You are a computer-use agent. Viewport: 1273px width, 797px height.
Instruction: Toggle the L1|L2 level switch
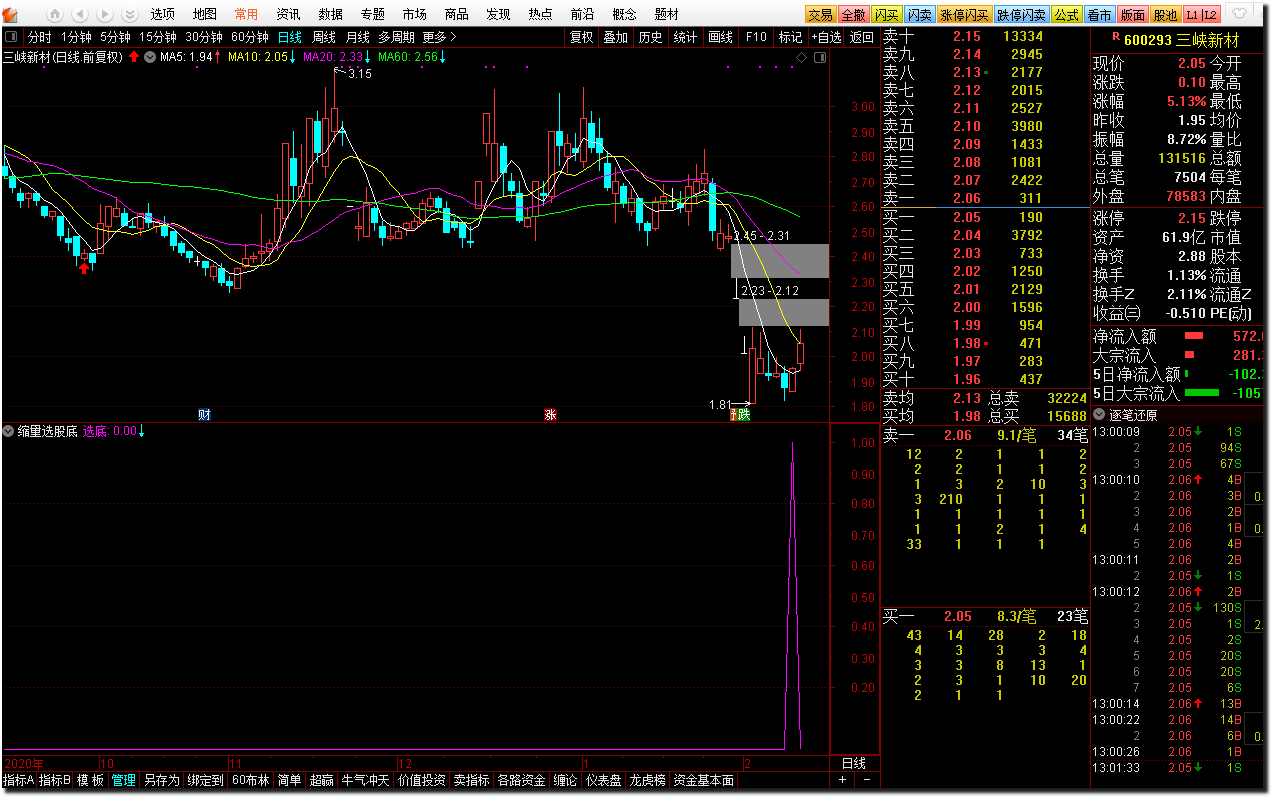tap(1202, 15)
